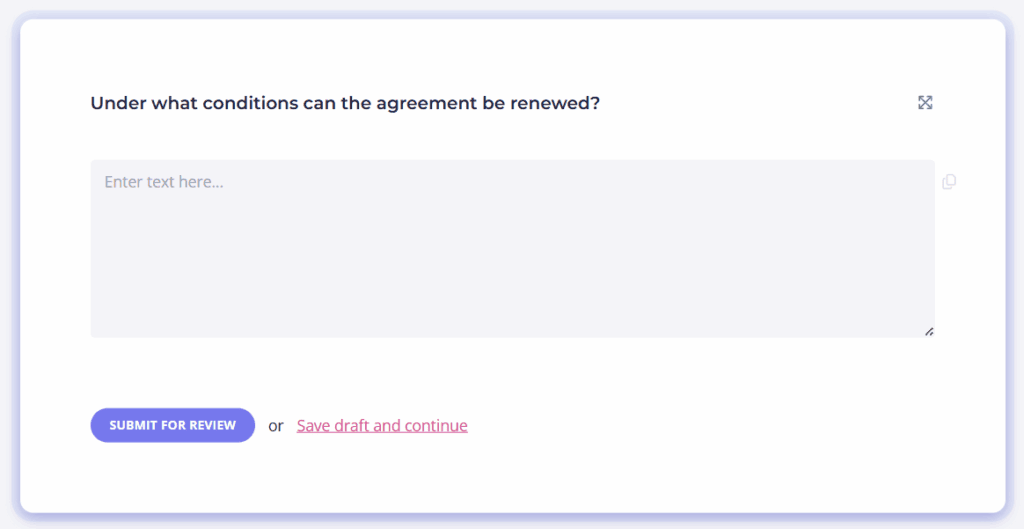Expand the question to fullscreen view
Viewport: 1024px width, 529px height.
coord(925,103)
